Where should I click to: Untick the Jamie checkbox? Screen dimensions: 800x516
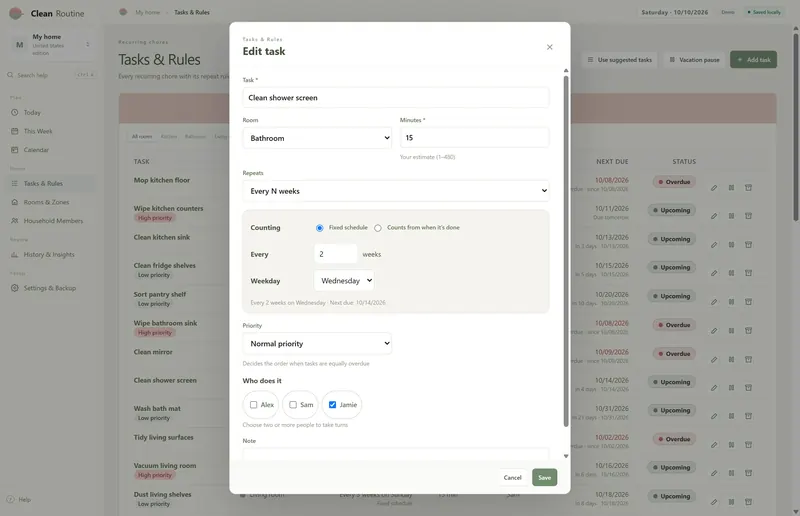click(x=332, y=405)
